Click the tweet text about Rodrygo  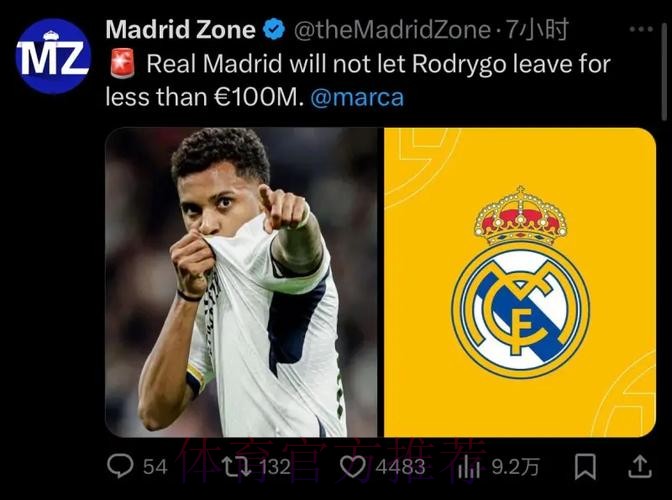pyautogui.click(x=358, y=81)
